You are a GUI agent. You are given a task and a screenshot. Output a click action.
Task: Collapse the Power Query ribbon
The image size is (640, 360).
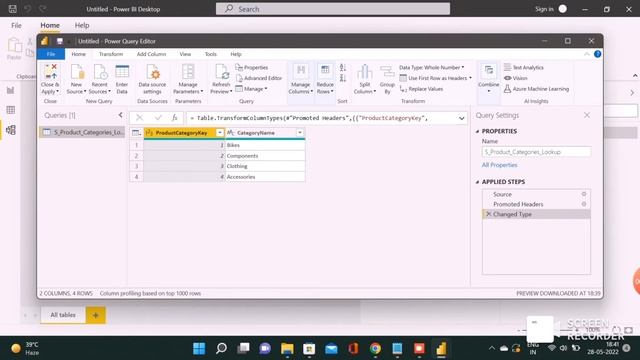tap(587, 54)
